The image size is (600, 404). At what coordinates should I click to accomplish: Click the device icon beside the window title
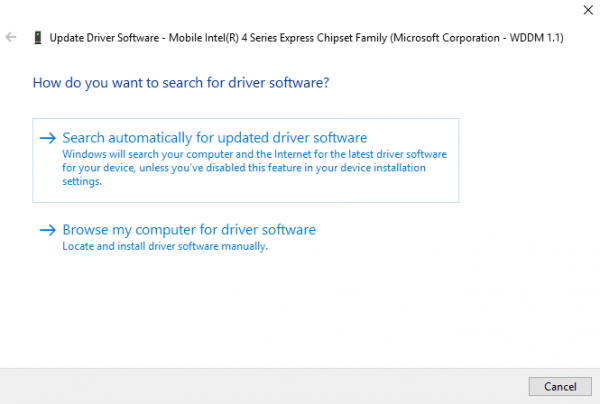click(x=38, y=37)
